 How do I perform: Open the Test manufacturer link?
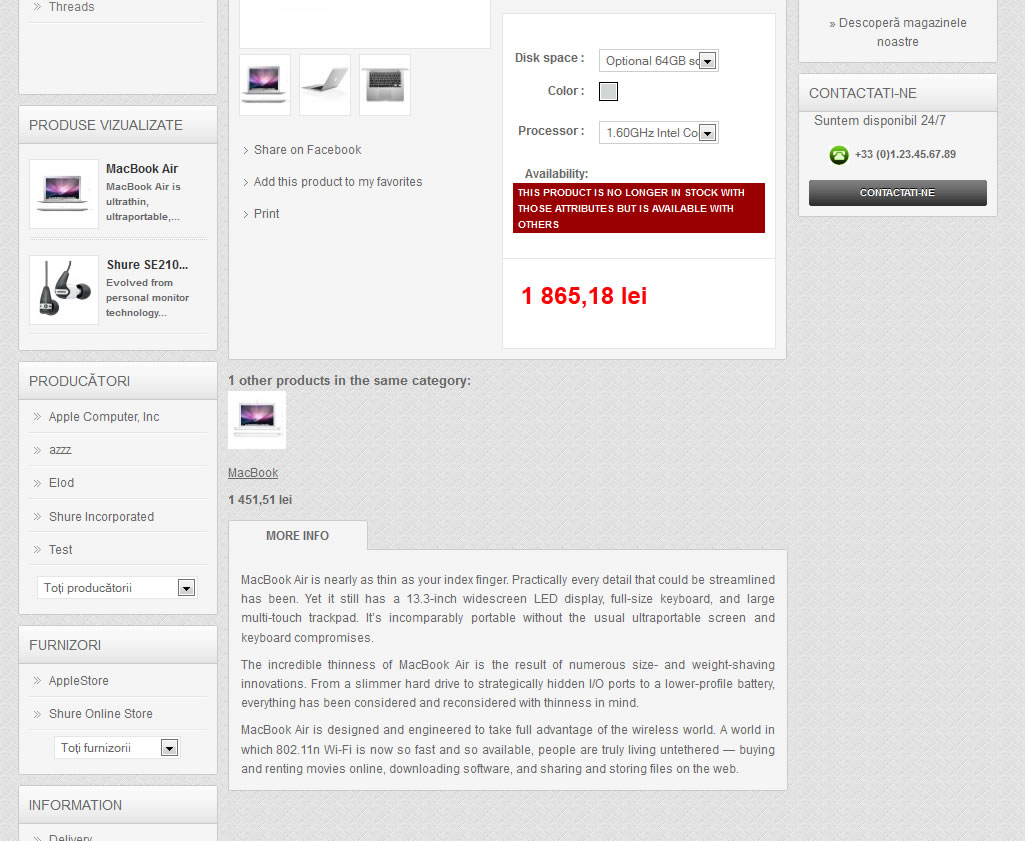60,550
